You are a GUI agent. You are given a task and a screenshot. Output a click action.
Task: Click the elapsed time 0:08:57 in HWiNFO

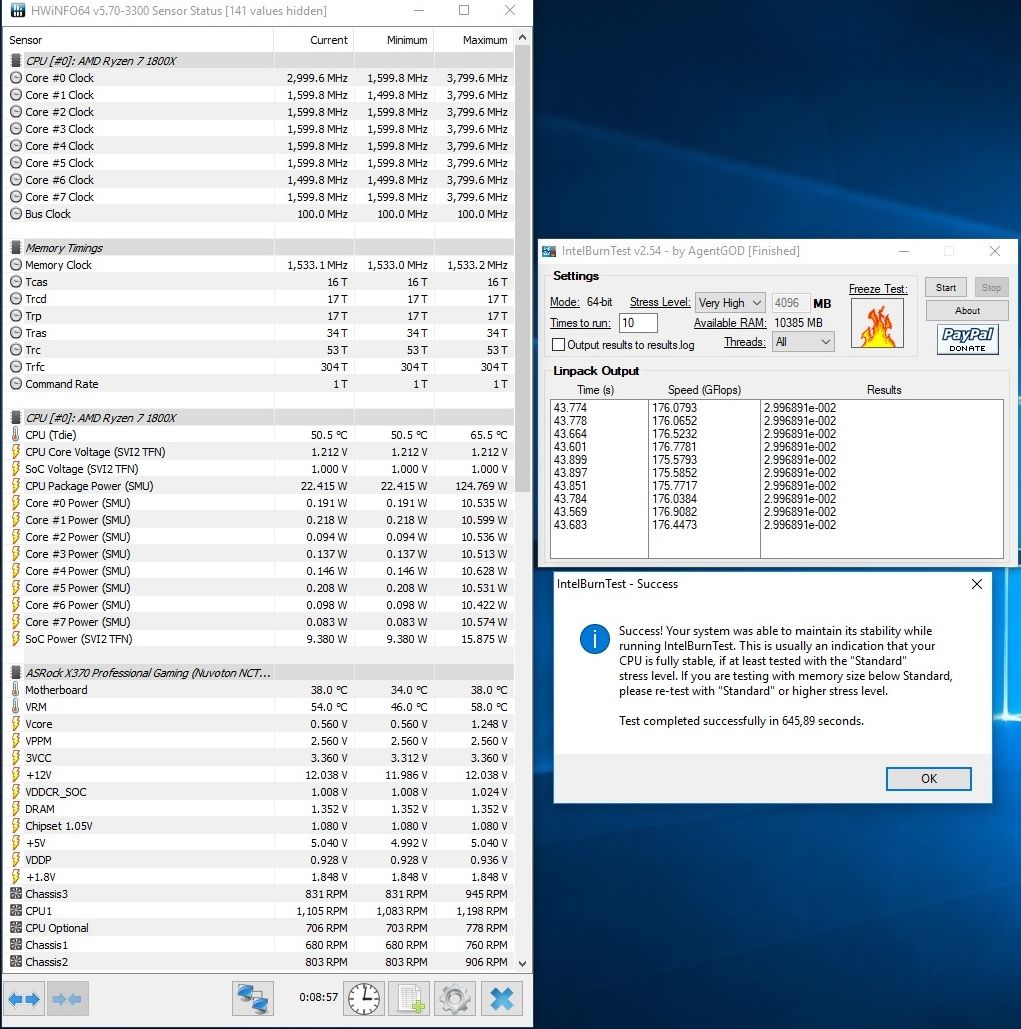coord(318,998)
